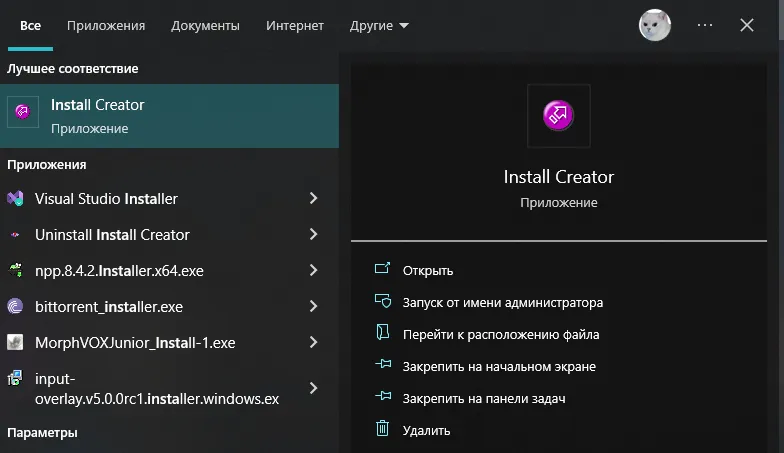Close the search panel
Viewport: 784px width, 453px height.
point(746,25)
